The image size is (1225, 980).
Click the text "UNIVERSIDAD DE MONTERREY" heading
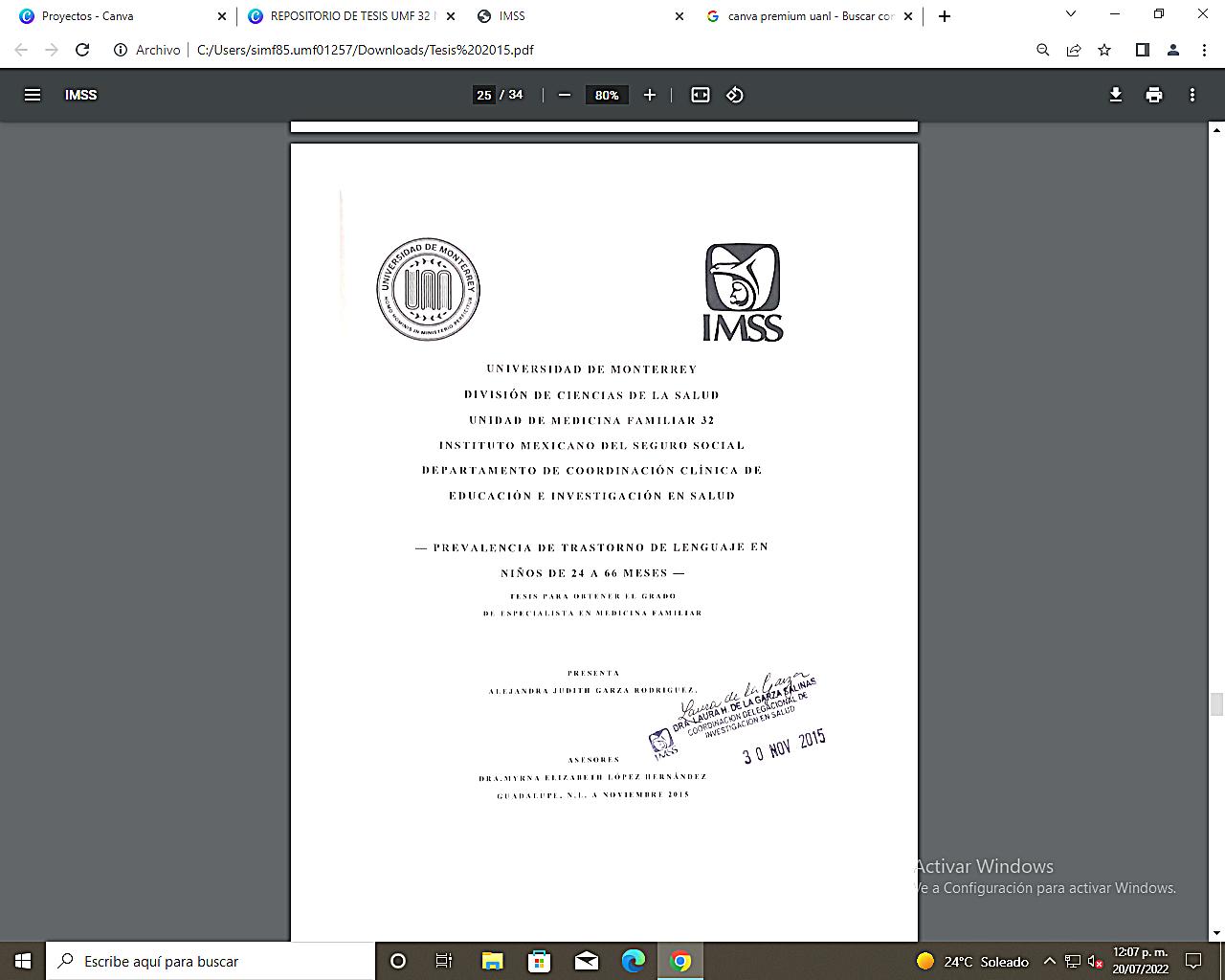pyautogui.click(x=591, y=369)
